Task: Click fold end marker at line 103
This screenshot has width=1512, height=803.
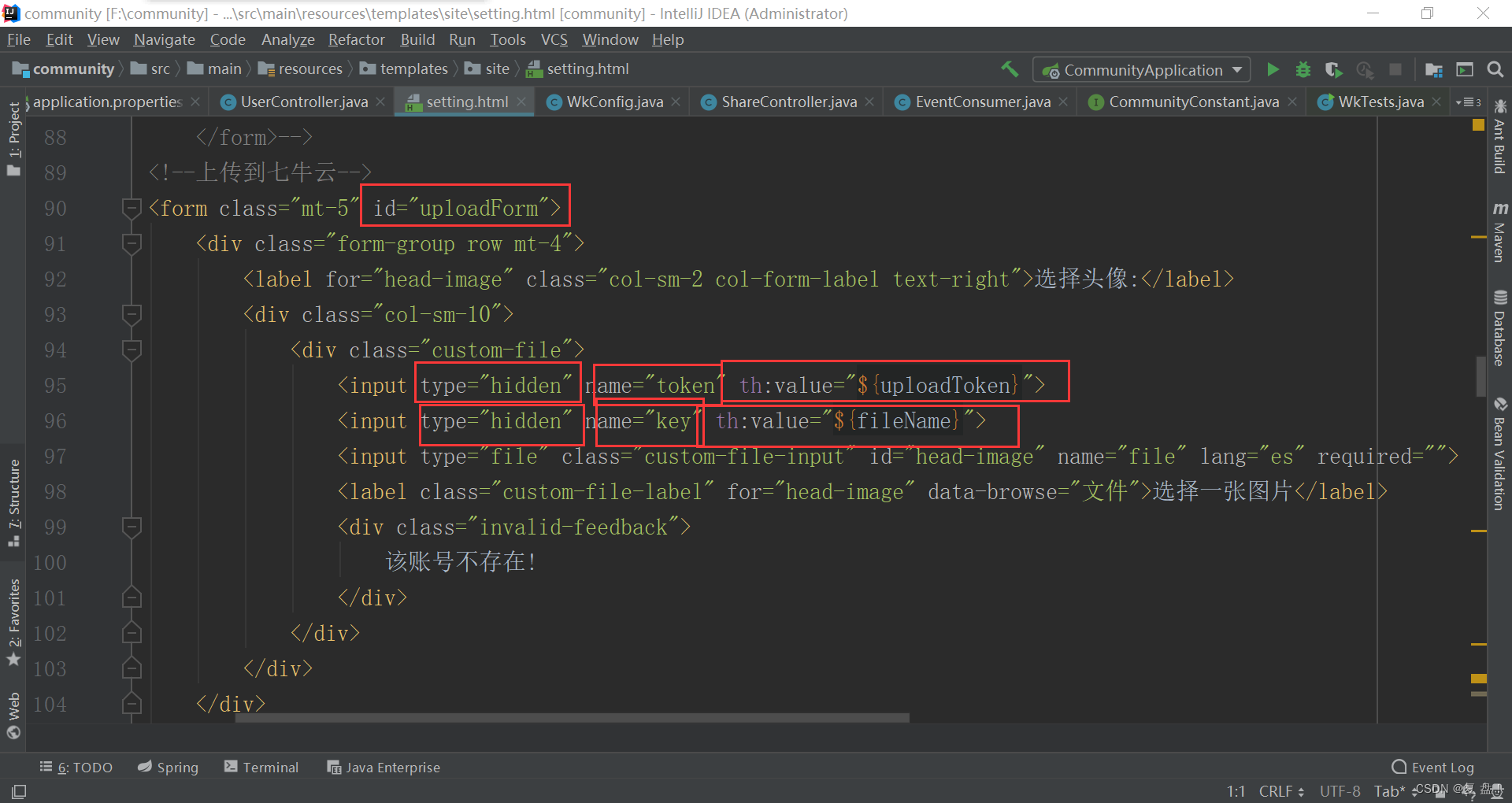Action: click(132, 669)
